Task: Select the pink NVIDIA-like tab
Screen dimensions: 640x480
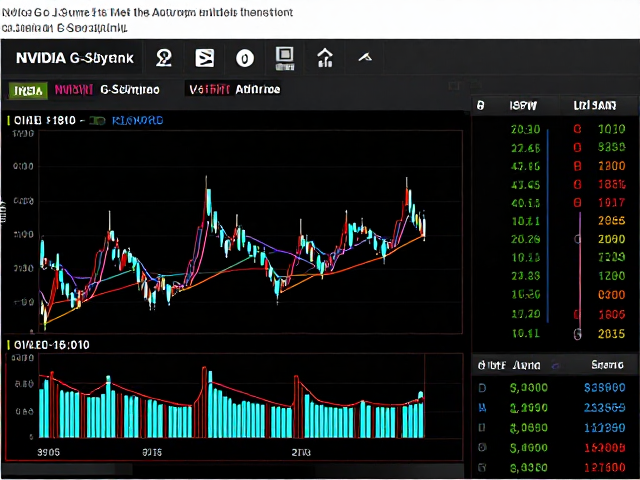Action: pyautogui.click(x=73, y=90)
